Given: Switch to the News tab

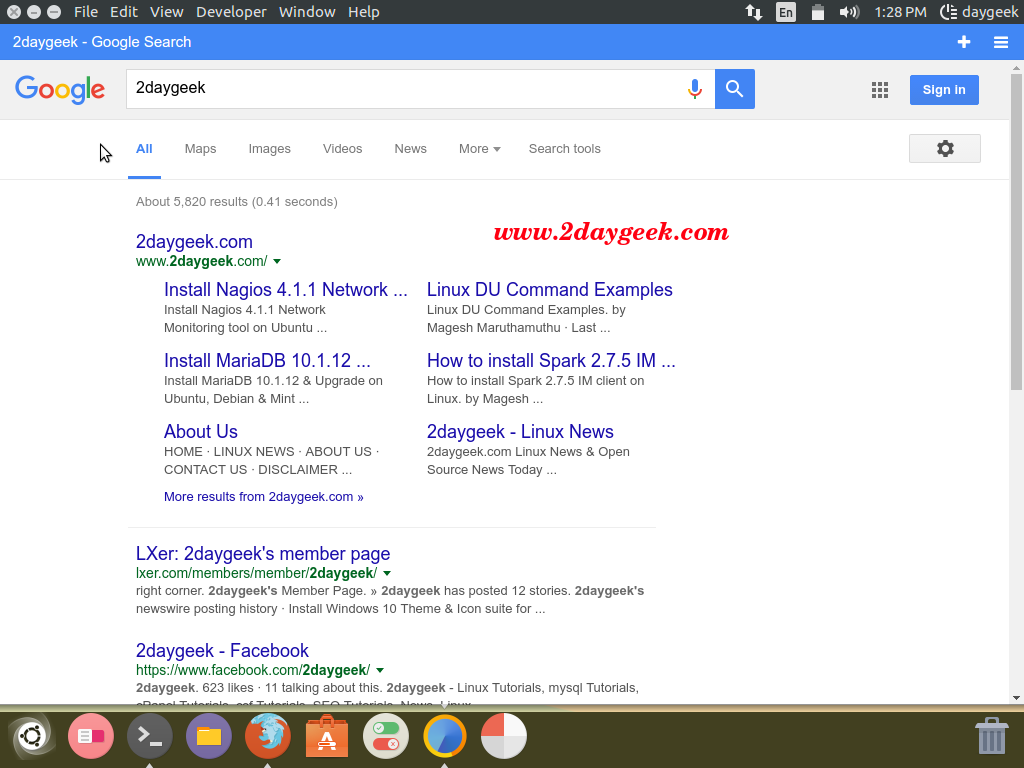Looking at the screenshot, I should [x=410, y=149].
